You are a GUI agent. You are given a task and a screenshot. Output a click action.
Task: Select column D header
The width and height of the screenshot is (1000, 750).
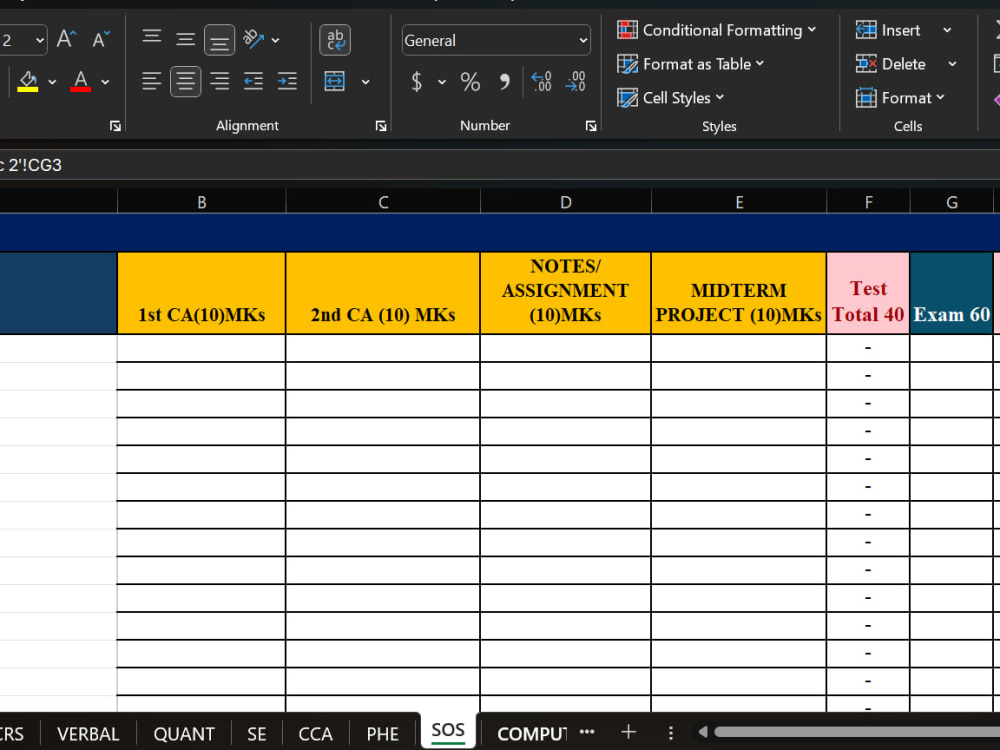pyautogui.click(x=566, y=202)
